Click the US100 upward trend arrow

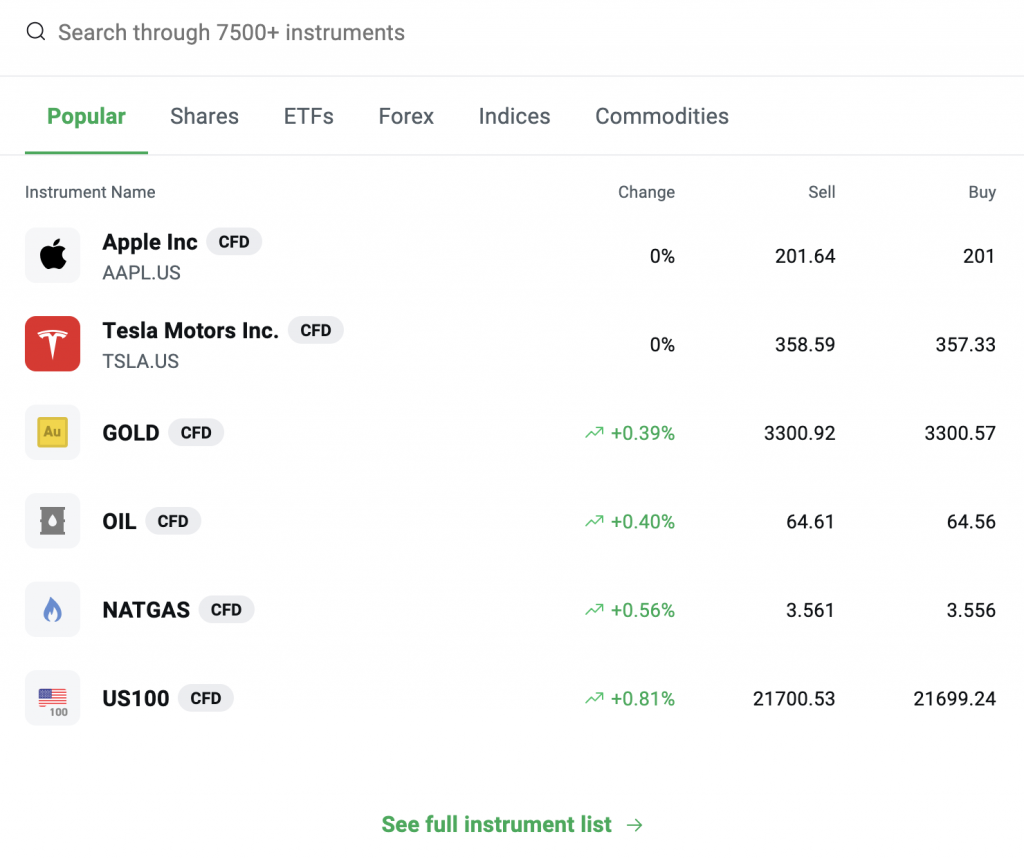point(594,698)
